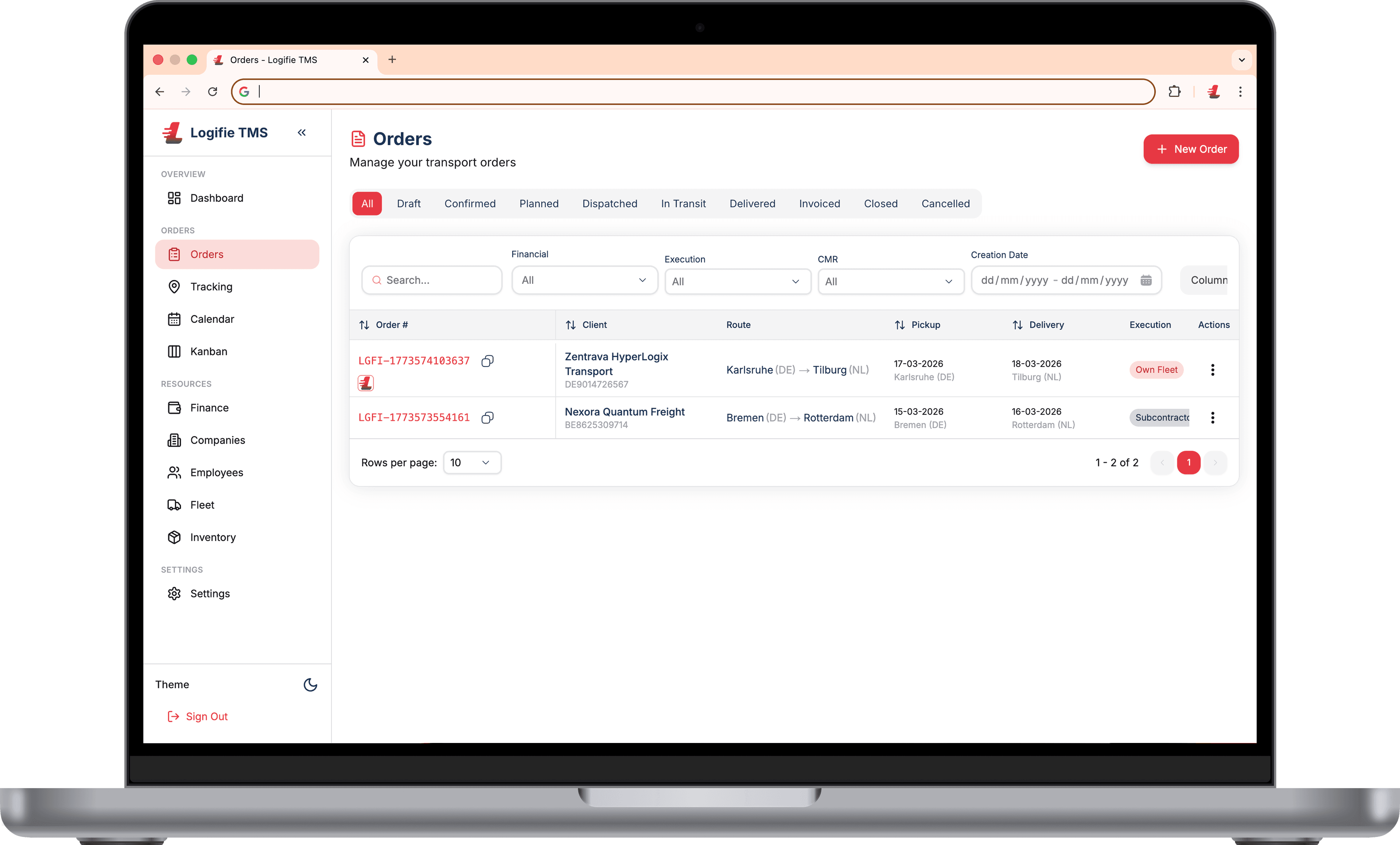Viewport: 1400px width, 845px height.
Task: Open Fleet in sidebar
Action: [x=237, y=505]
